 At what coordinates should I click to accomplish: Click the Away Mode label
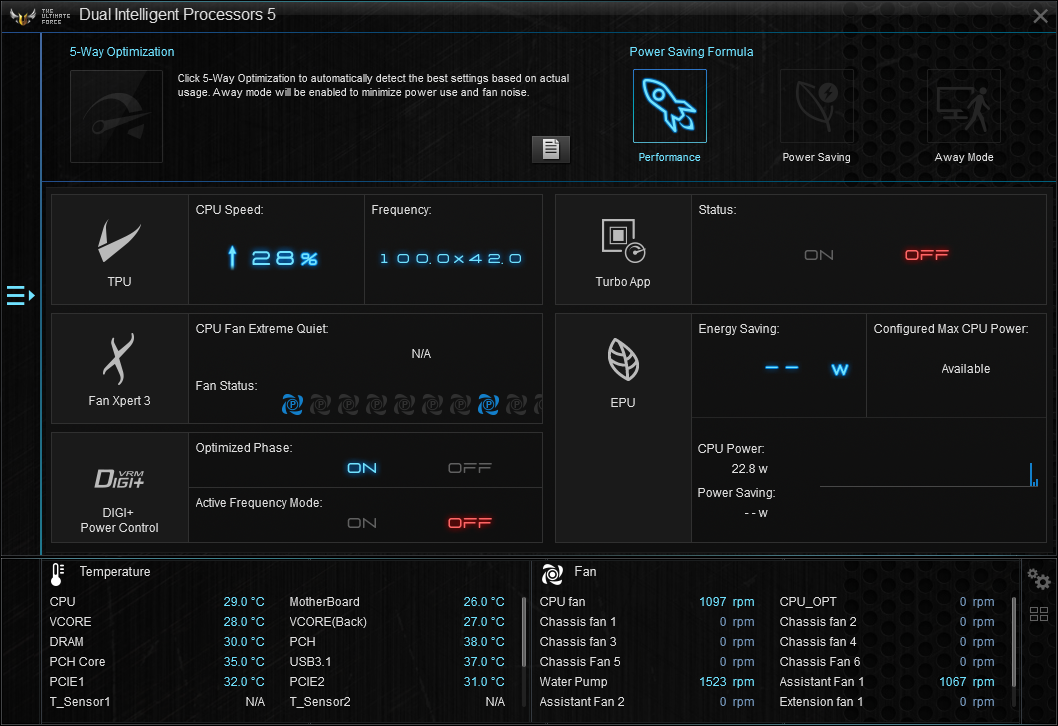coord(964,157)
